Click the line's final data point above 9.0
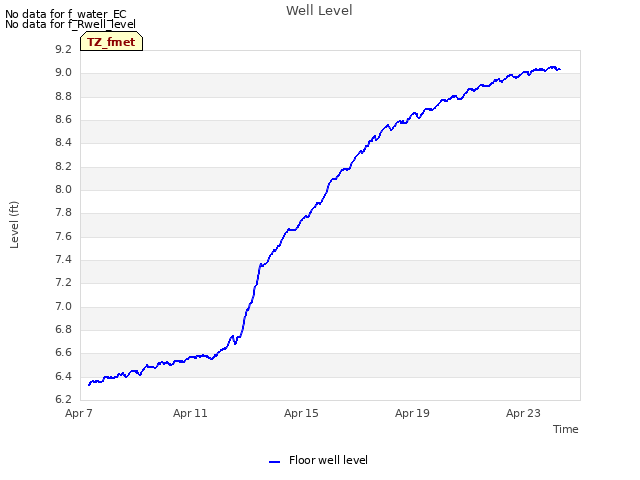 point(560,69)
